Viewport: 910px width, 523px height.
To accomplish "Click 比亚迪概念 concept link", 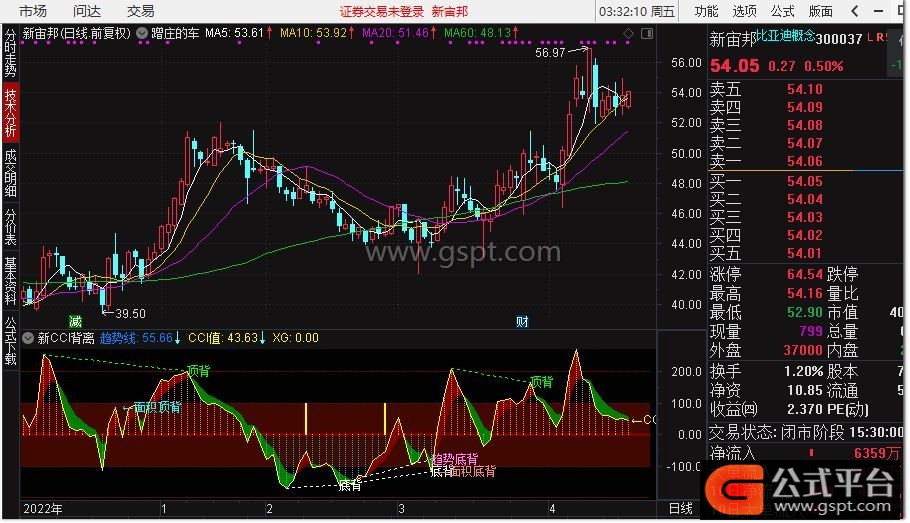I will tap(785, 36).
